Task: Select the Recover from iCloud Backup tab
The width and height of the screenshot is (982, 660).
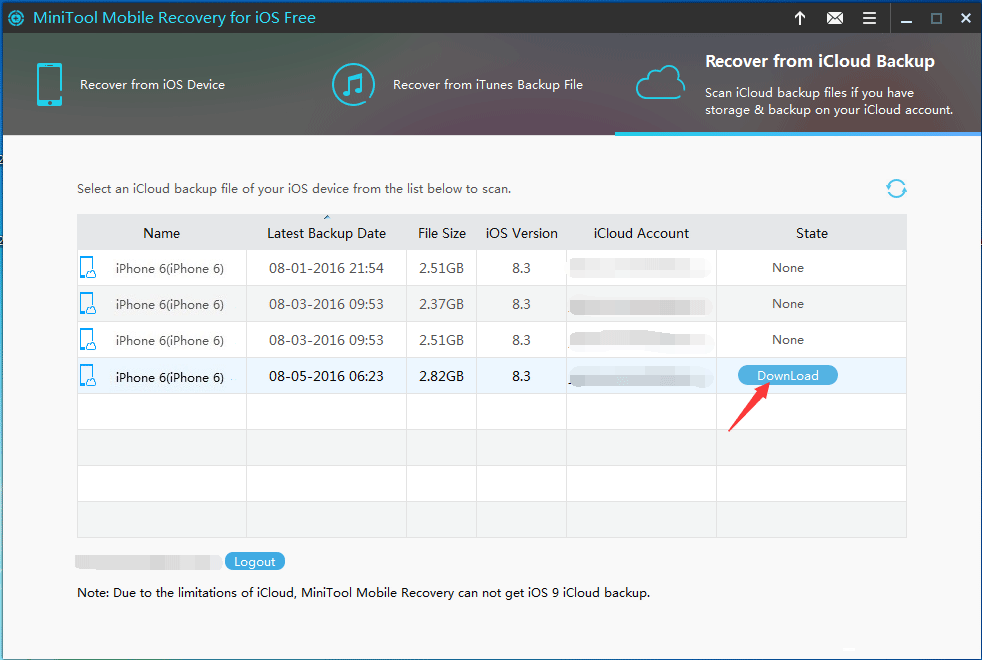Action: [797, 84]
